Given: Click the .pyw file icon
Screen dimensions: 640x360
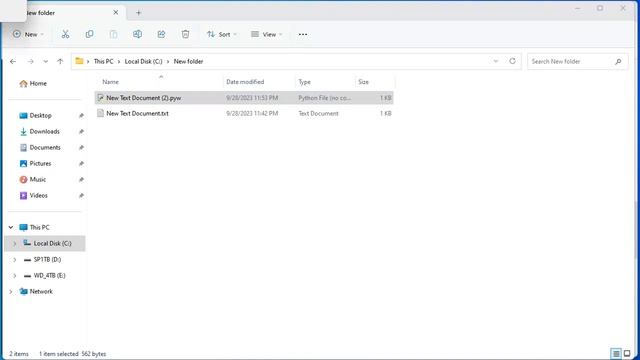Looking at the screenshot, I should pos(100,98).
